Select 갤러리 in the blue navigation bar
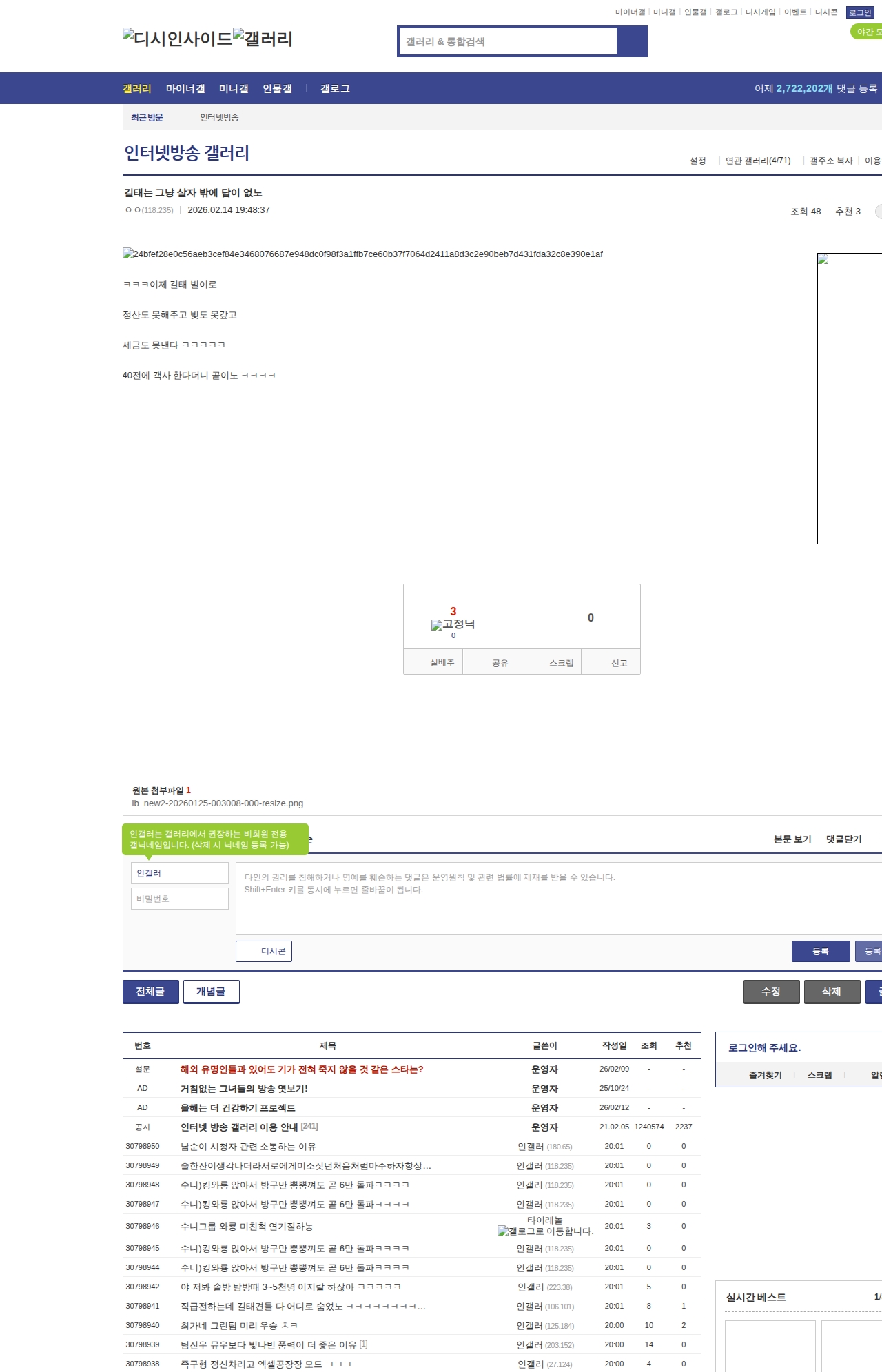The image size is (882, 1372). (137, 89)
